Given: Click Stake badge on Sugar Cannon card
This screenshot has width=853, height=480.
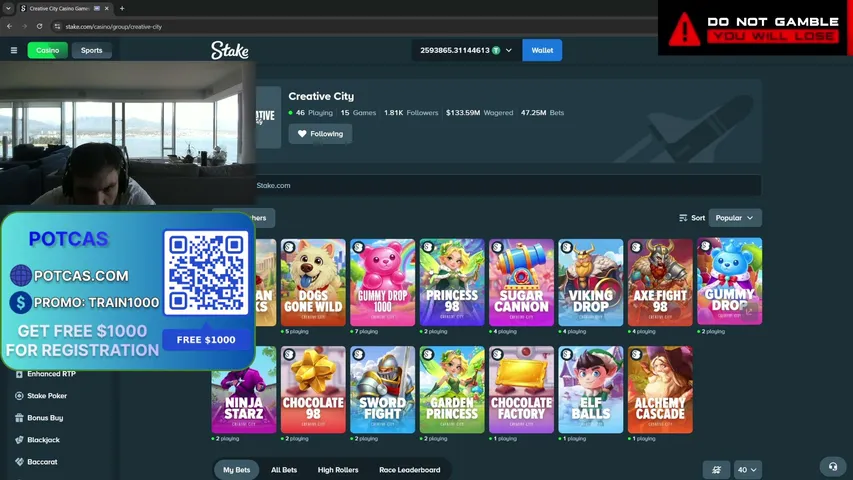Looking at the screenshot, I should [497, 247].
